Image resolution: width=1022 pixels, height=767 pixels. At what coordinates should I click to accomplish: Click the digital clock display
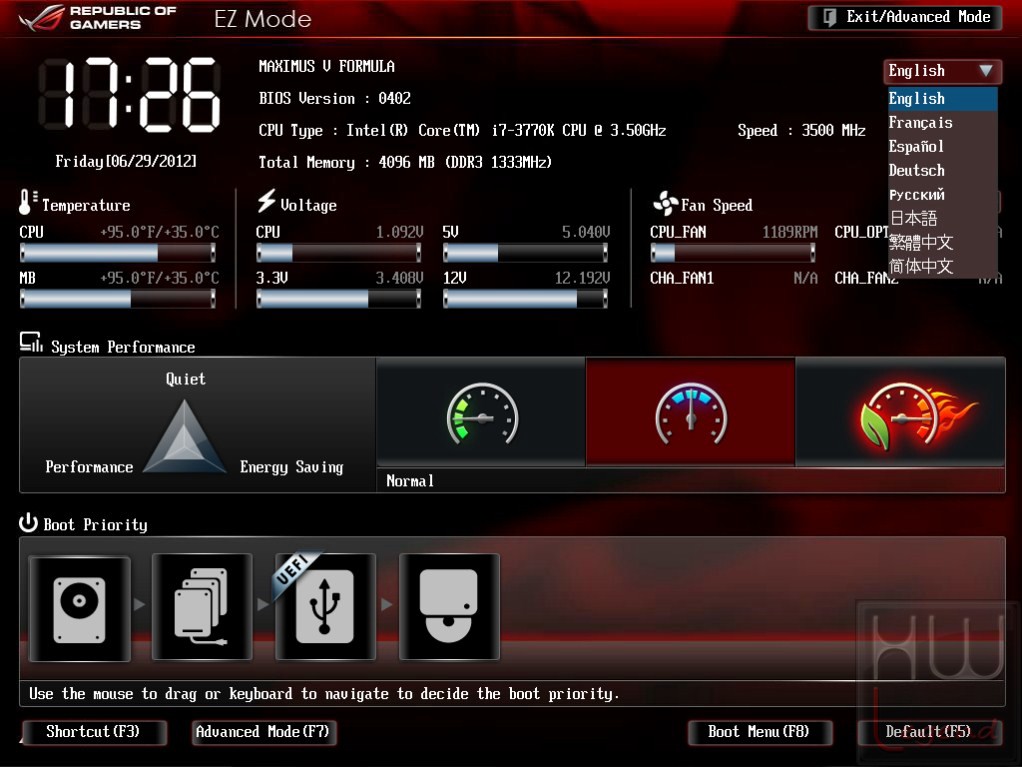(130, 94)
